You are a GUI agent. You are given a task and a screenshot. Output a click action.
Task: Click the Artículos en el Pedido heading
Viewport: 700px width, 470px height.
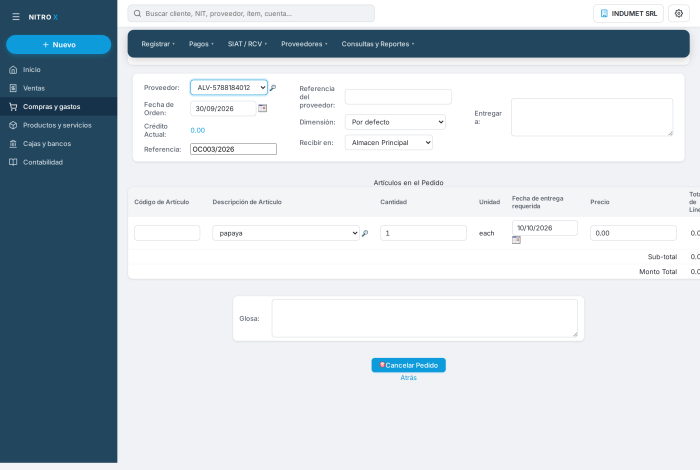[x=408, y=183]
